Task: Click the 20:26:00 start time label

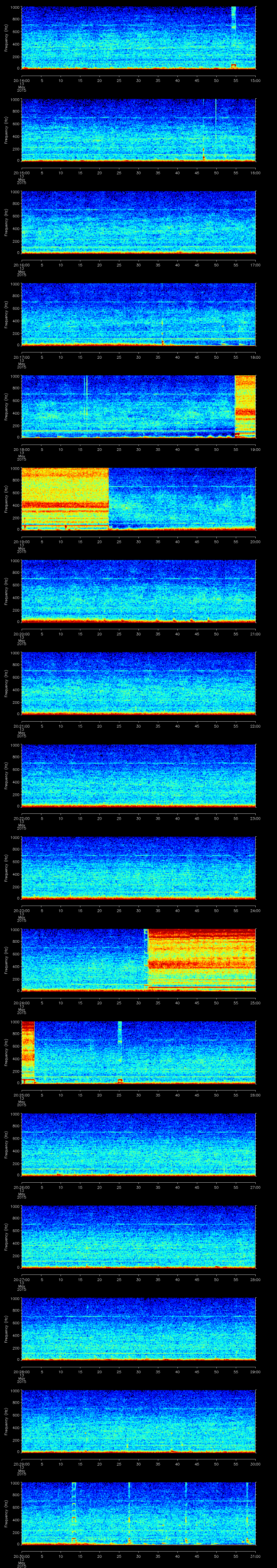Action: [21, 1187]
